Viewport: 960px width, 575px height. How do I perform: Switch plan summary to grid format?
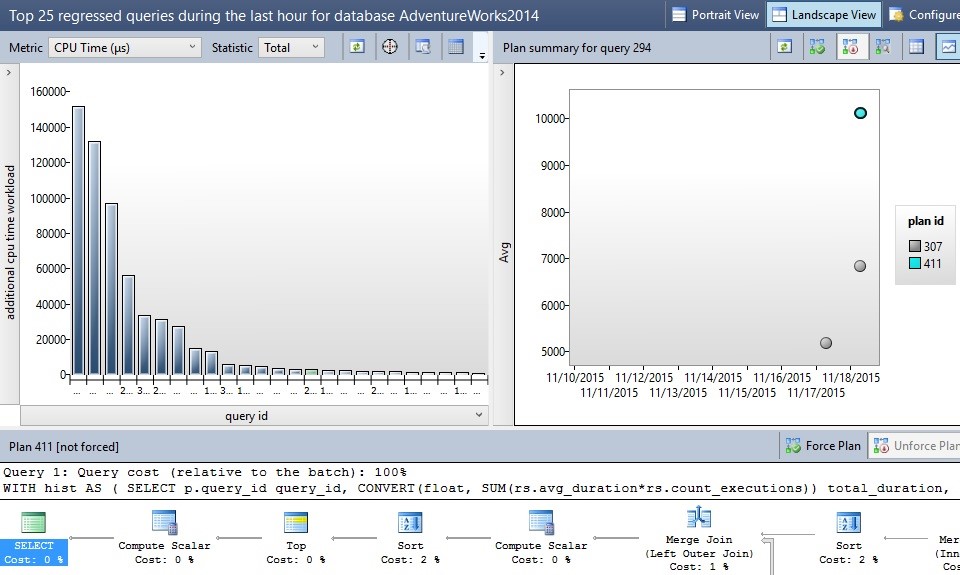coord(915,47)
